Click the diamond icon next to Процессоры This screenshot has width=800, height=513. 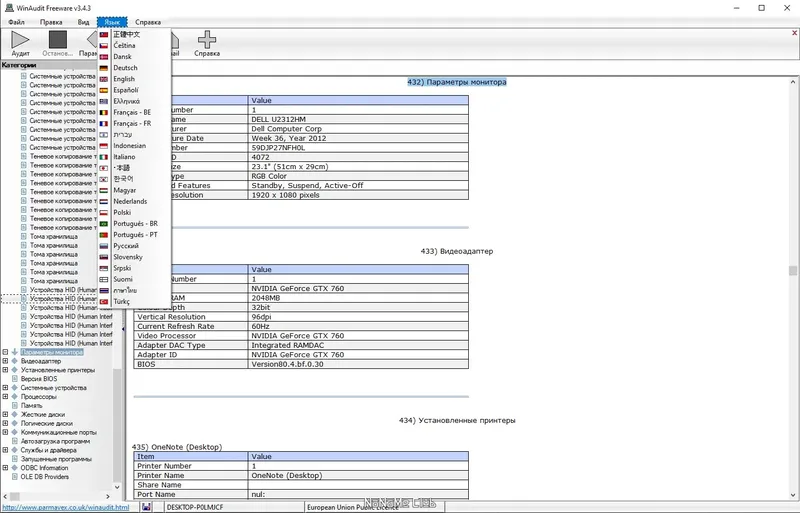pyautogui.click(x=15, y=397)
